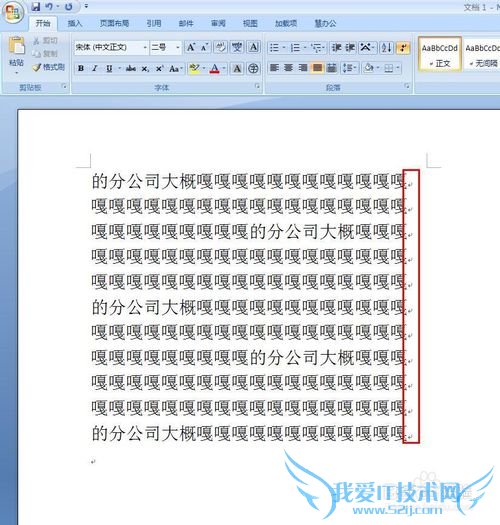Toggle Strikethrough formatting
Image resolution: width=500 pixels, height=525 pixels.
(131, 68)
